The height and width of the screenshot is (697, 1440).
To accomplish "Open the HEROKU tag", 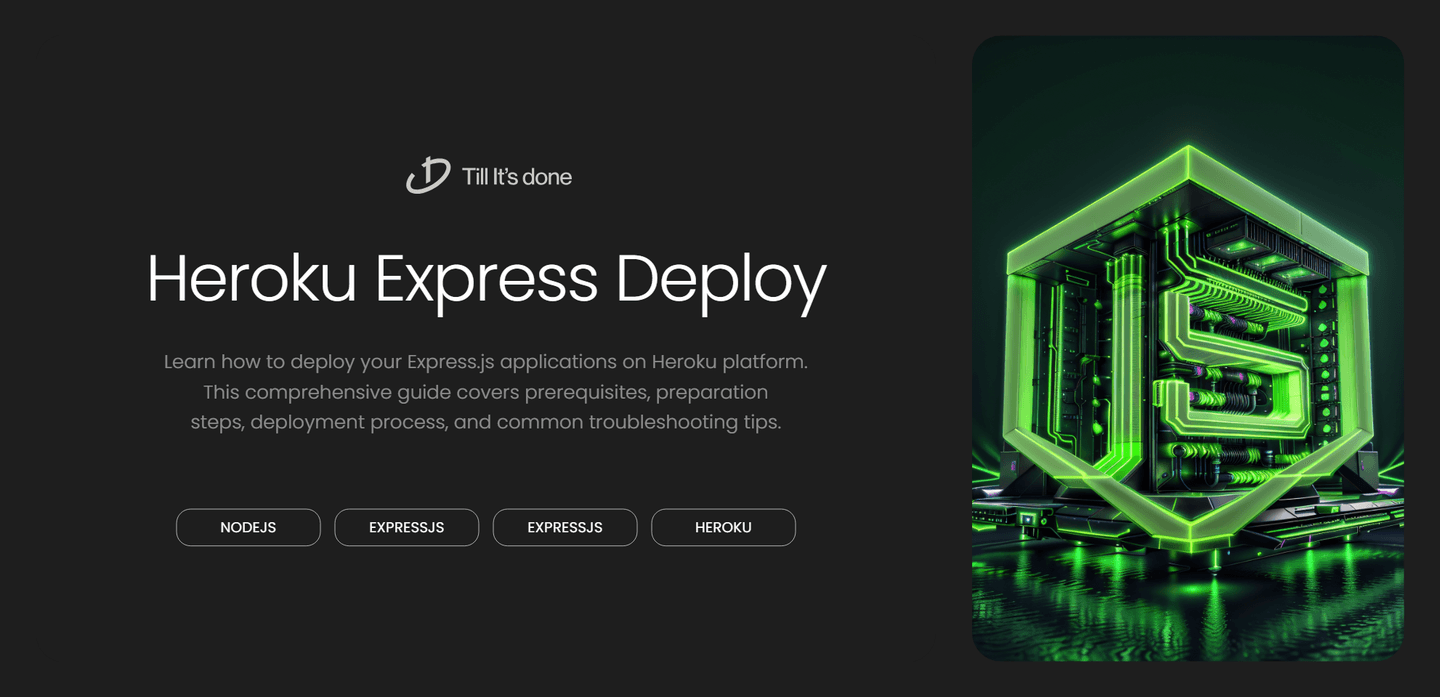I will pos(723,527).
